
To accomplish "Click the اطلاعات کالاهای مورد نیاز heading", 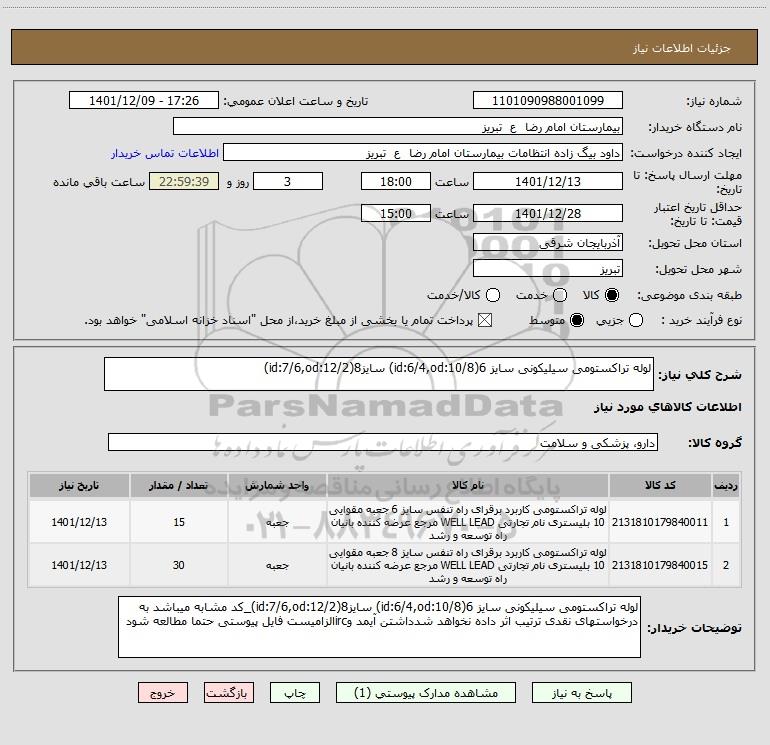I will click(x=667, y=407).
